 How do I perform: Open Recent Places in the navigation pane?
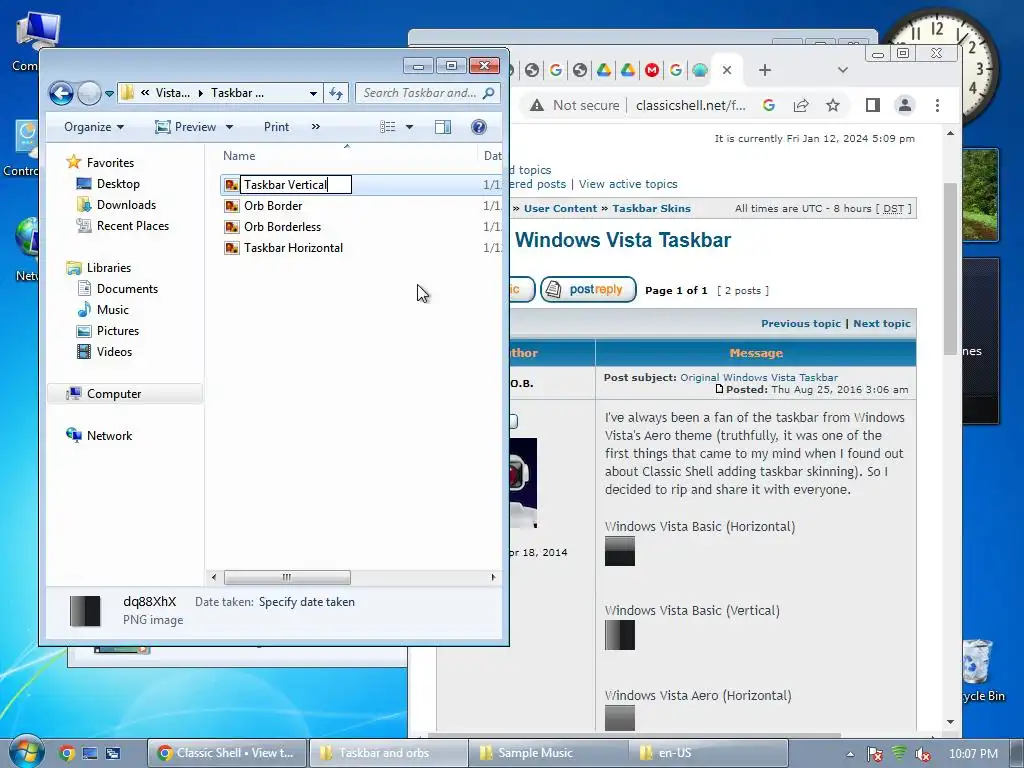click(x=133, y=225)
